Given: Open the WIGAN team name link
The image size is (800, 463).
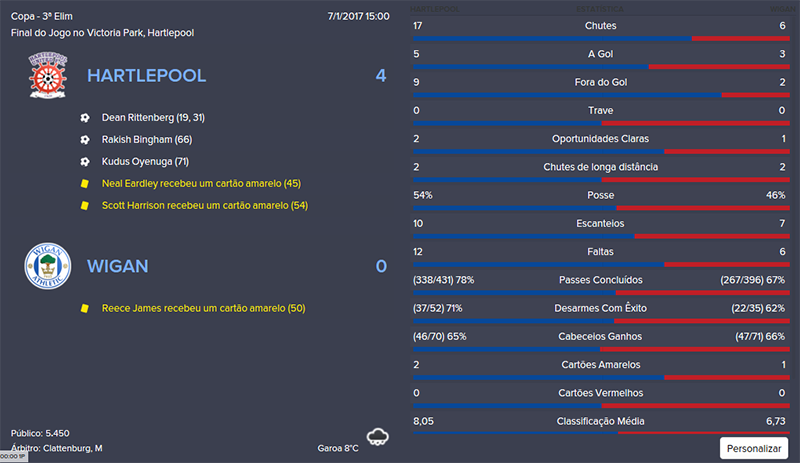Looking at the screenshot, I should pyautogui.click(x=117, y=266).
